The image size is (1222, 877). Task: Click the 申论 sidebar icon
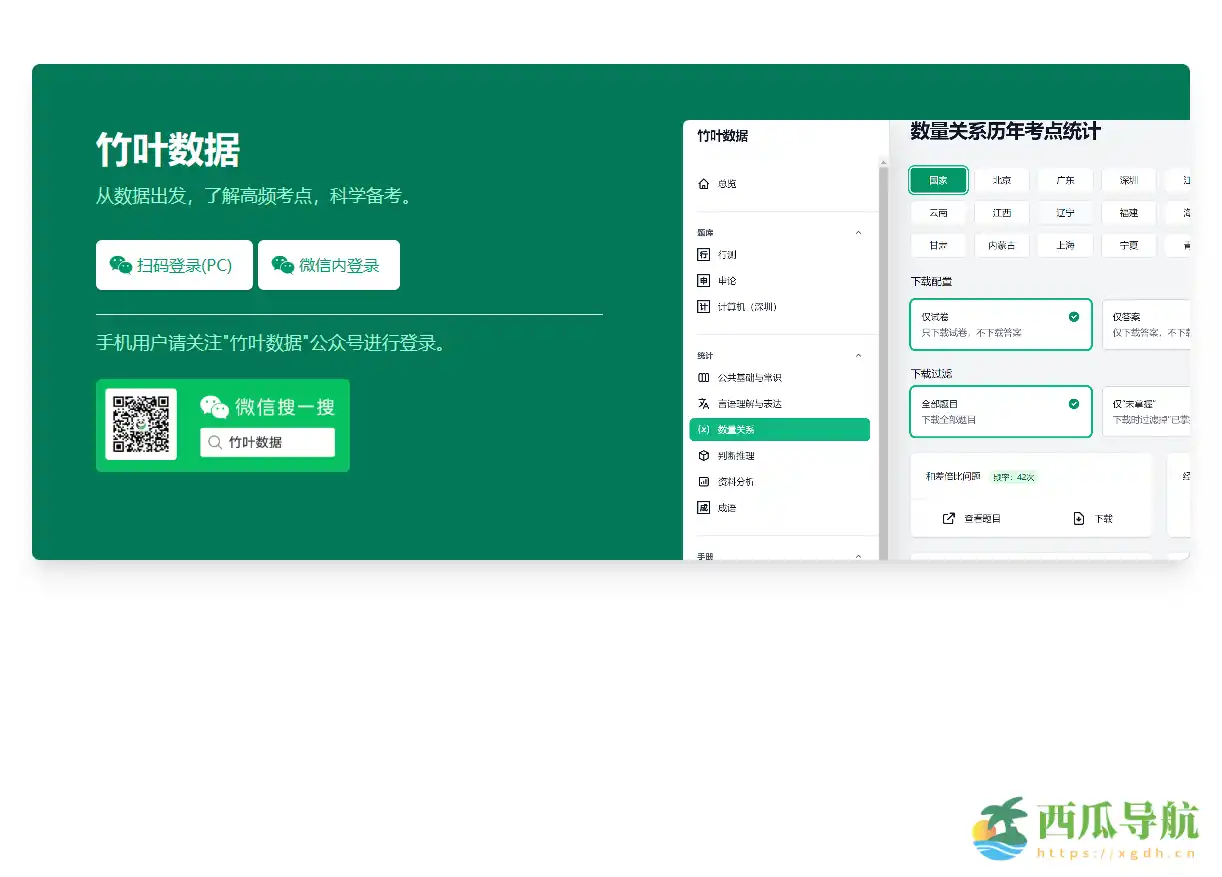[703, 280]
